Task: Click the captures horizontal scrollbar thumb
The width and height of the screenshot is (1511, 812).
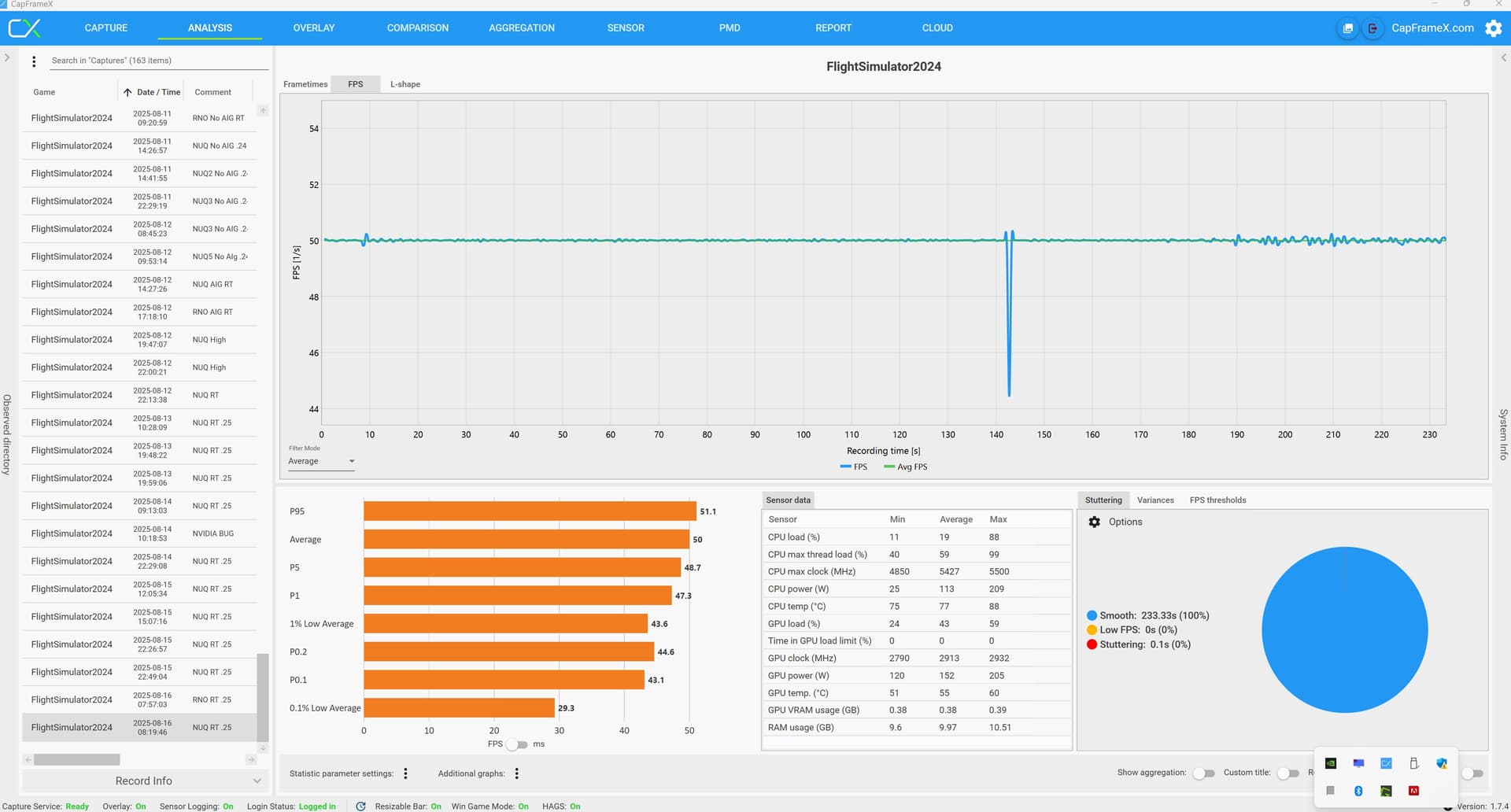Action: (x=77, y=760)
